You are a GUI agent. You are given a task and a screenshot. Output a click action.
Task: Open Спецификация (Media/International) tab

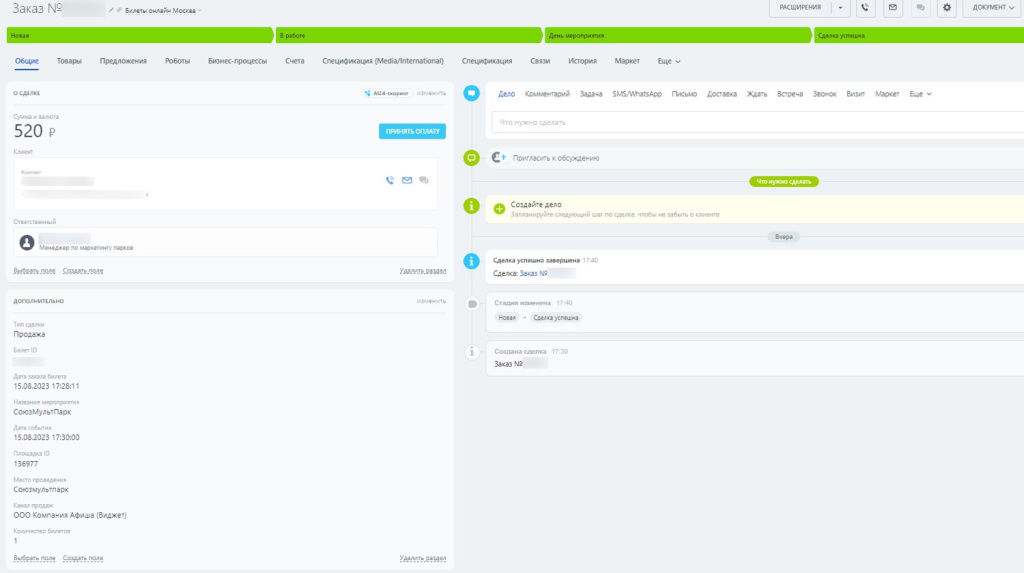click(383, 61)
